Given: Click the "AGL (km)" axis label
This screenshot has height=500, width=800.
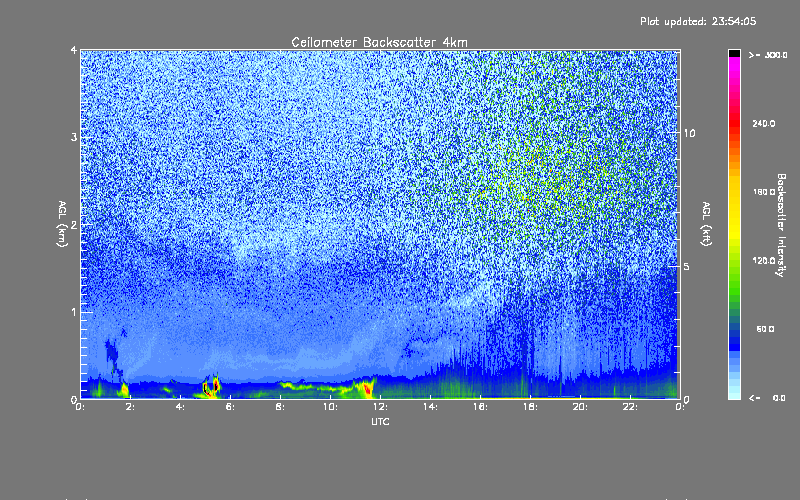Looking at the screenshot, I should 62,224.
